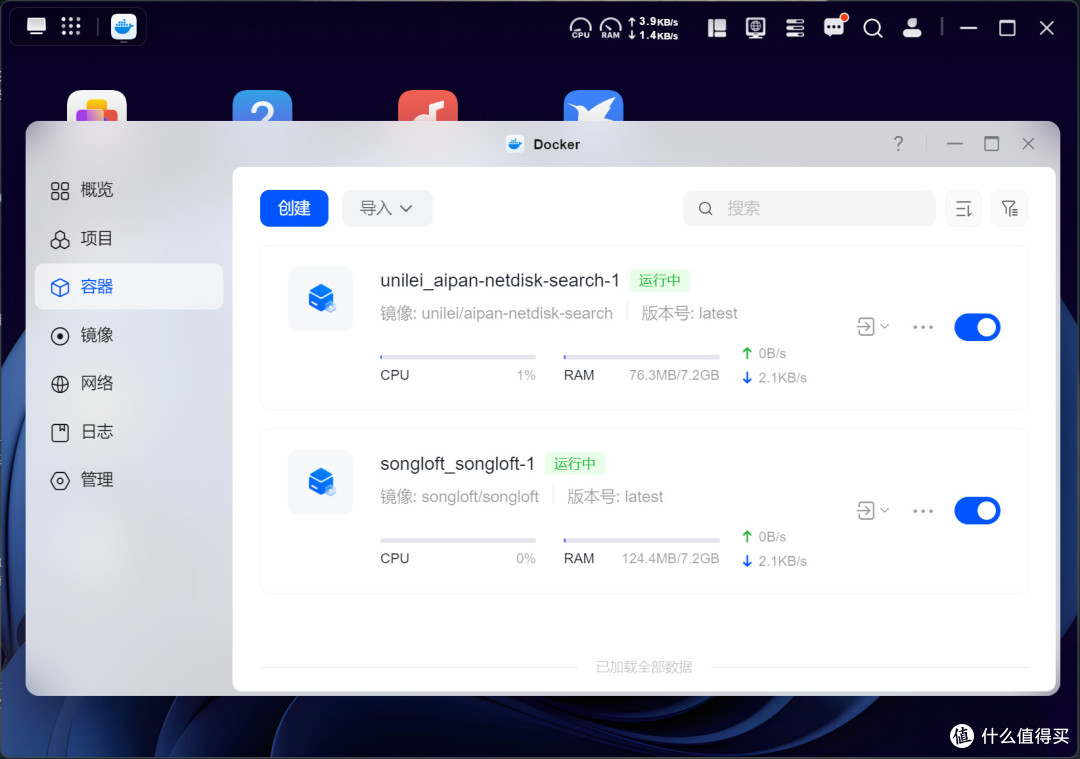This screenshot has width=1080, height=759.
Task: Click the 124.4MB/7.2GB RAM value
Action: tap(670, 559)
